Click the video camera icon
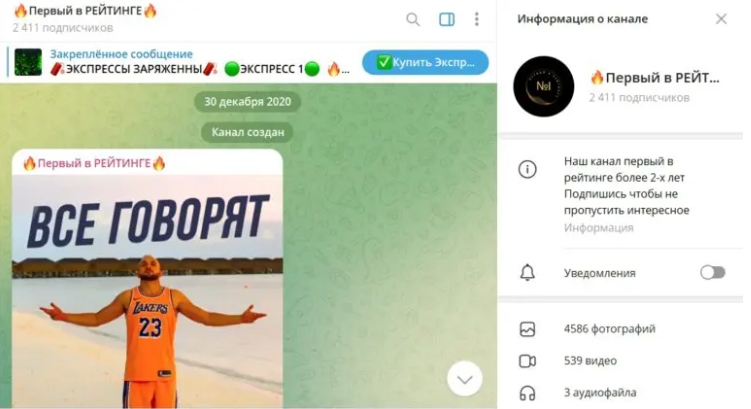Image resolution: width=751 pixels, height=409 pixels. point(527,361)
